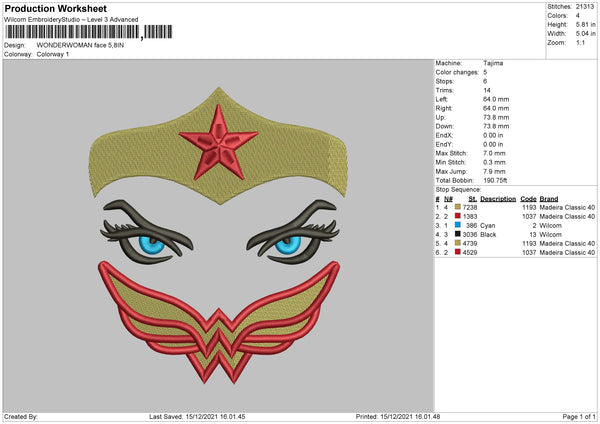This screenshot has height=424, width=600.
Task: Select the 'Max Jump:' value 7.9 mm
Action: pyautogui.click(x=494, y=171)
